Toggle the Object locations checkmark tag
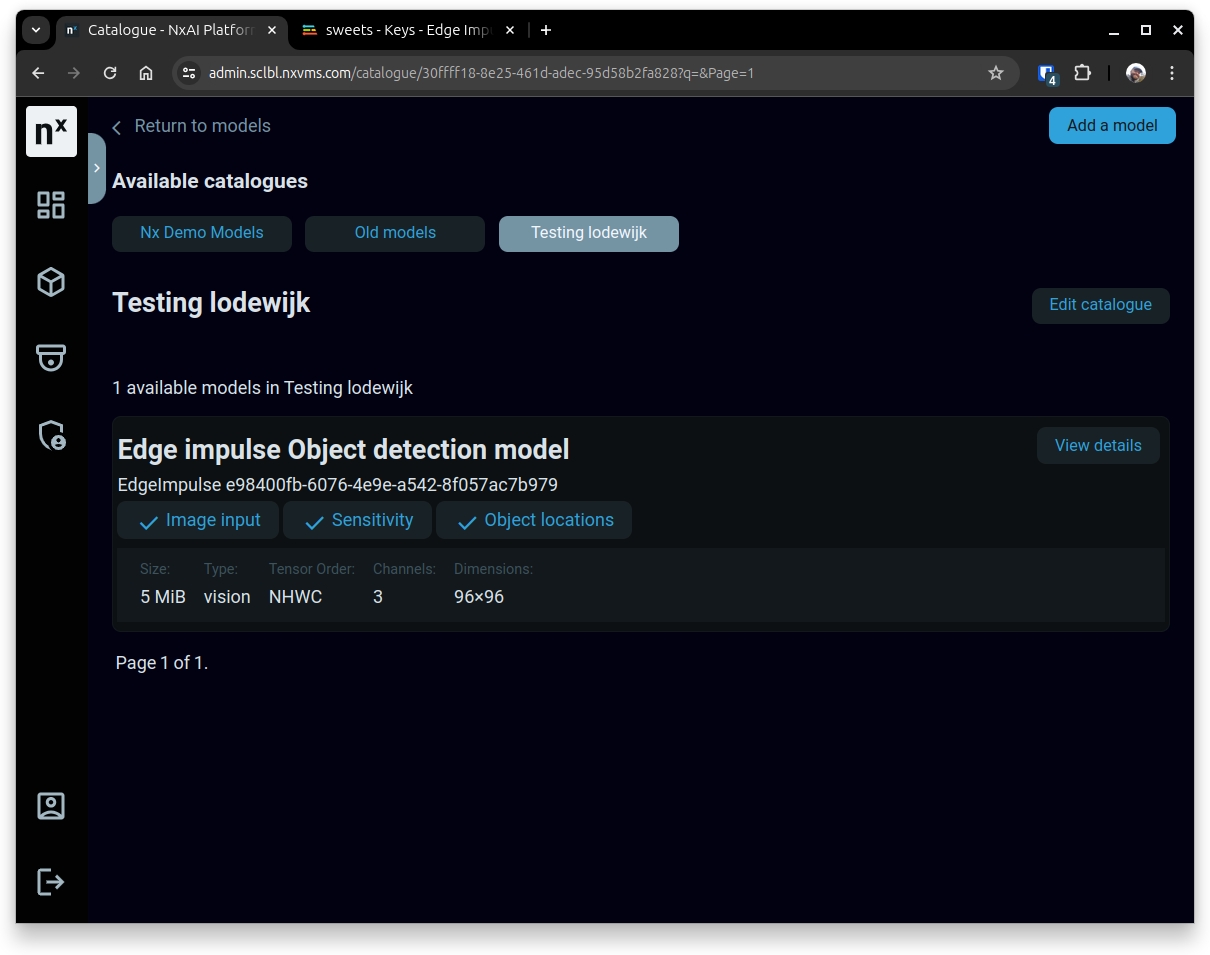The height and width of the screenshot is (955, 1210). [534, 520]
